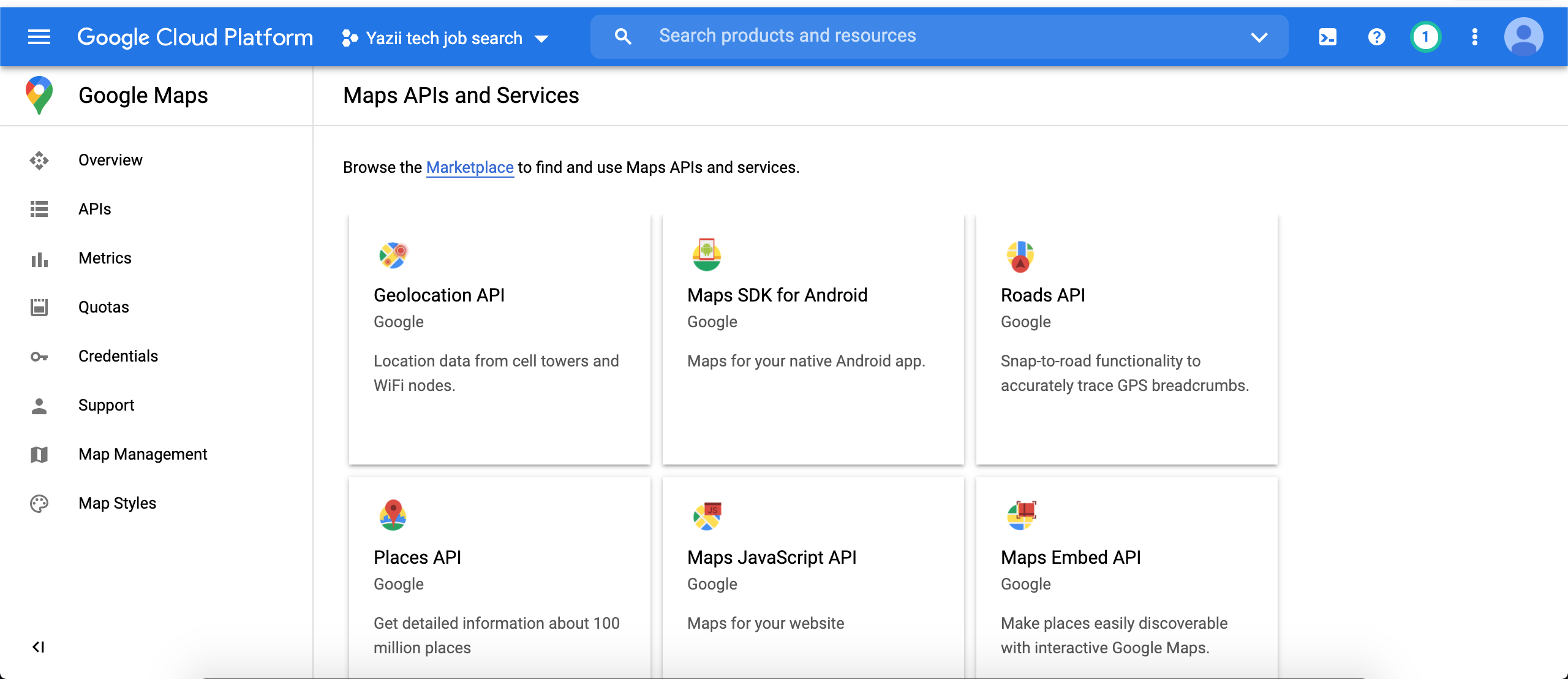Click 'Maps for your website' text
1568x679 pixels.
[x=766, y=623]
